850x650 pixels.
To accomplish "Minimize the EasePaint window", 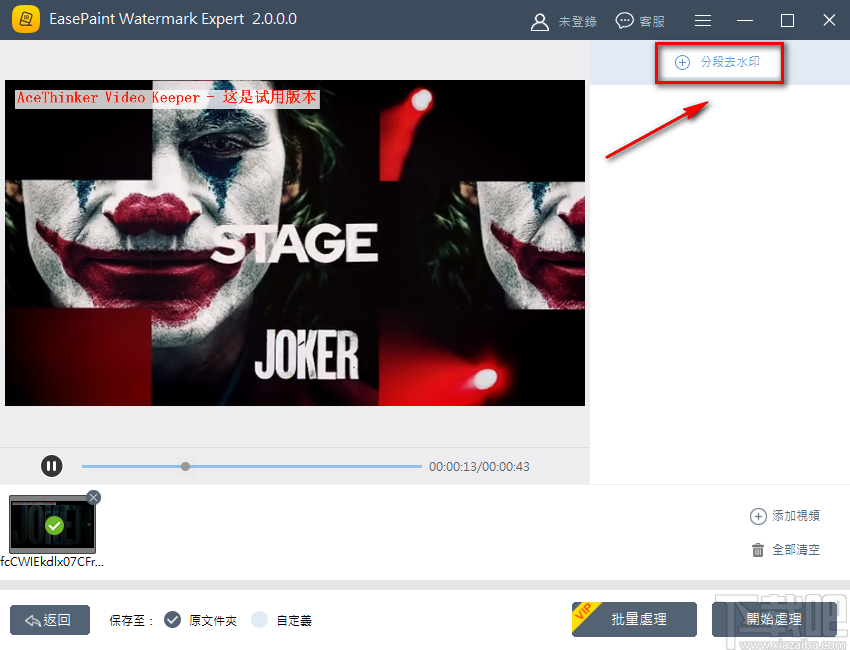I will pyautogui.click(x=745, y=21).
